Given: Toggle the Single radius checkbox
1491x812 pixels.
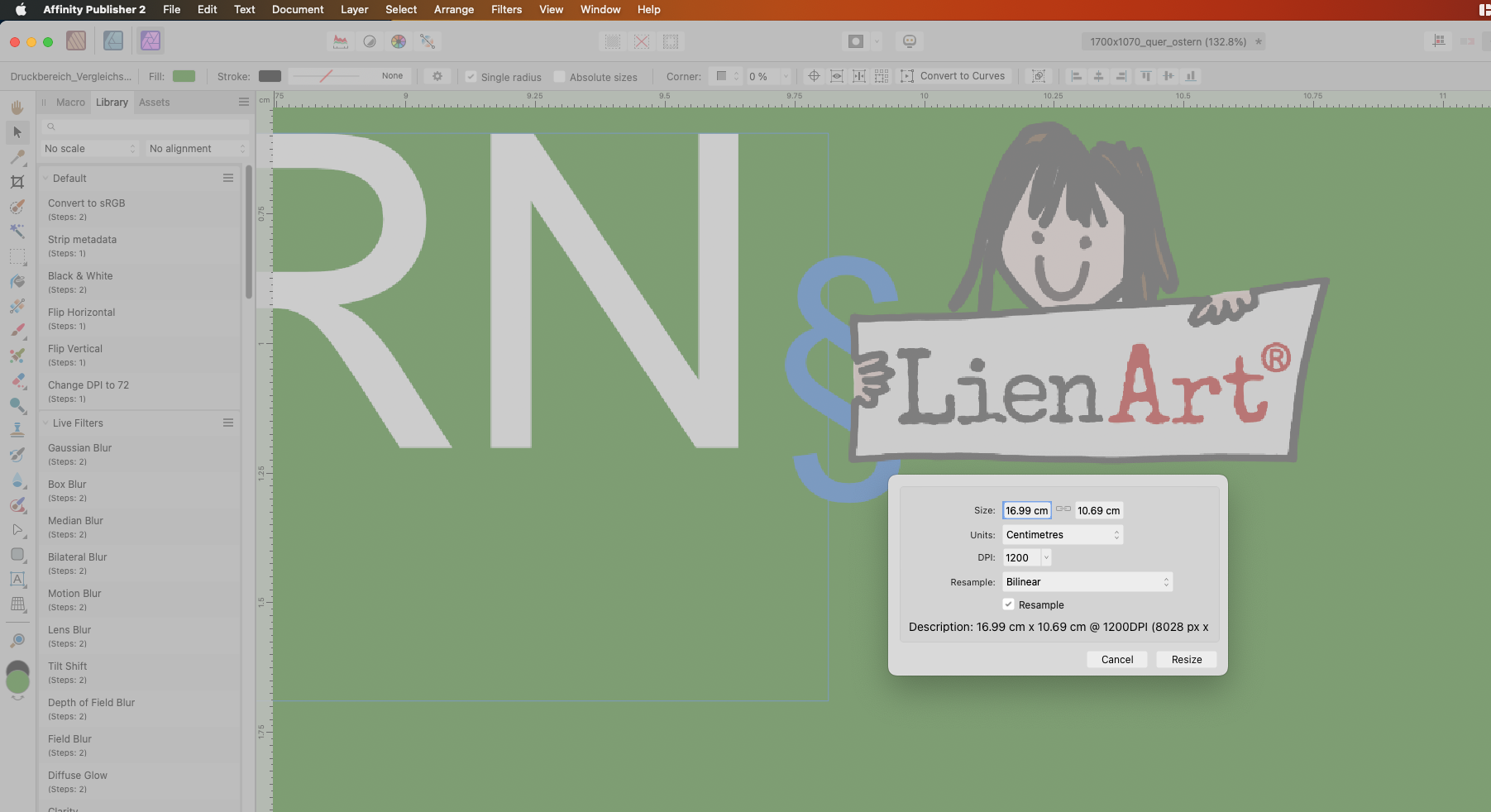Looking at the screenshot, I should 471,77.
